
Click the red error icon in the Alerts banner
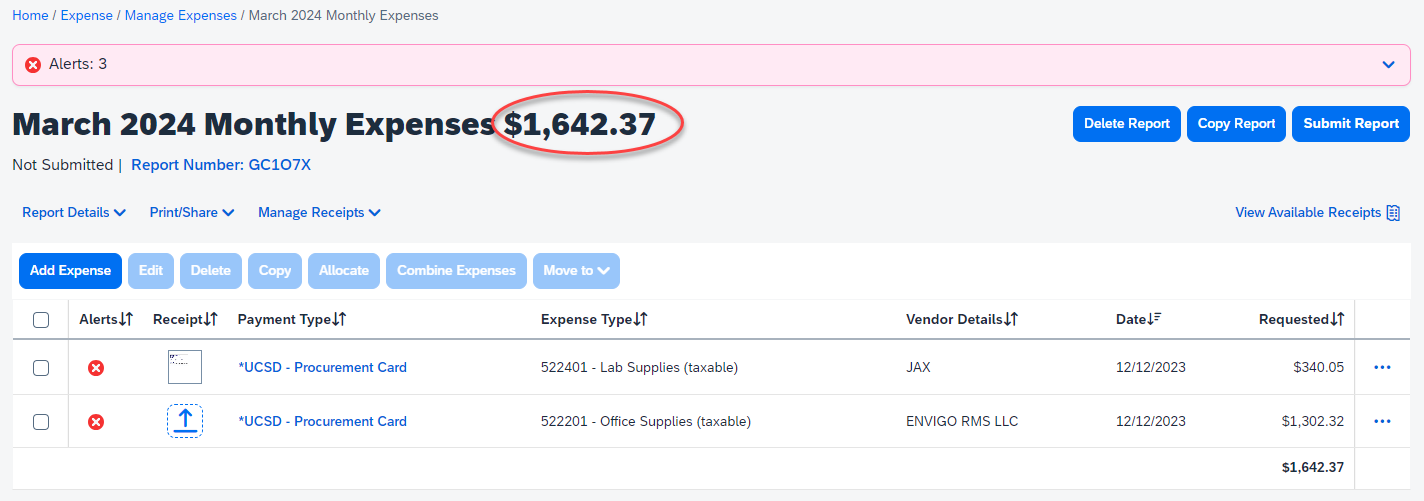(33, 65)
